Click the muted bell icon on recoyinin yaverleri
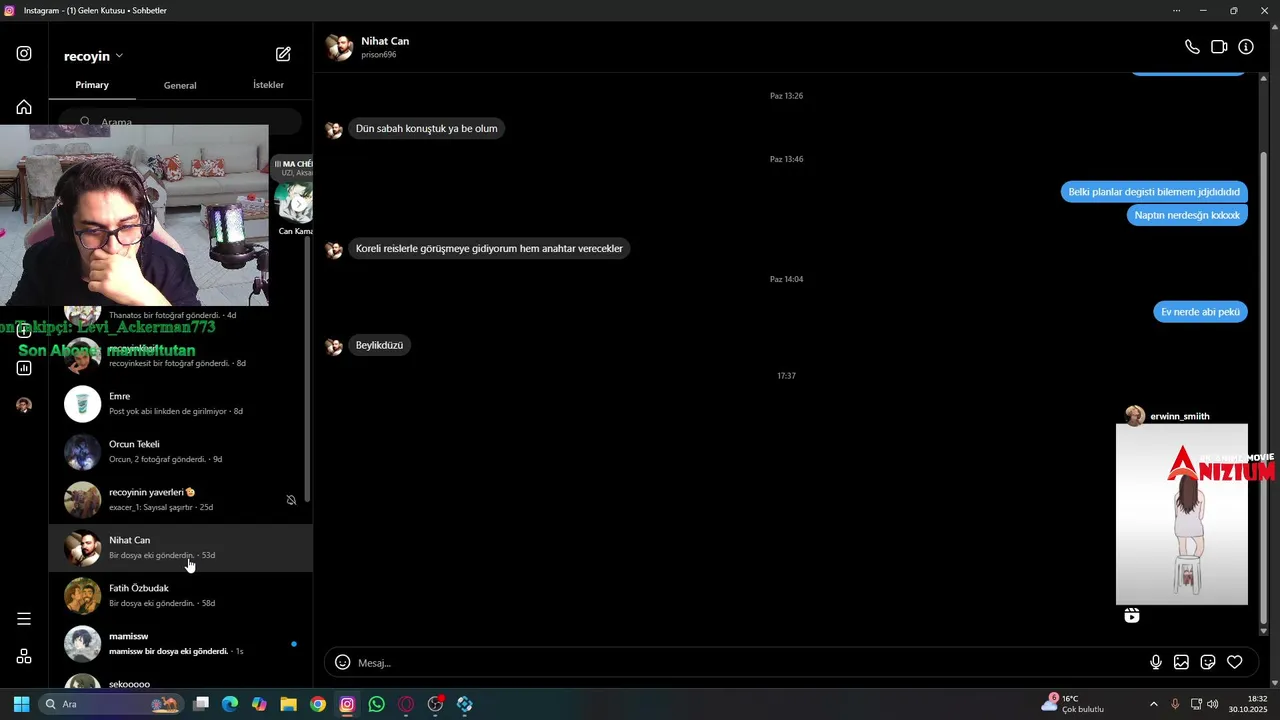 click(291, 500)
